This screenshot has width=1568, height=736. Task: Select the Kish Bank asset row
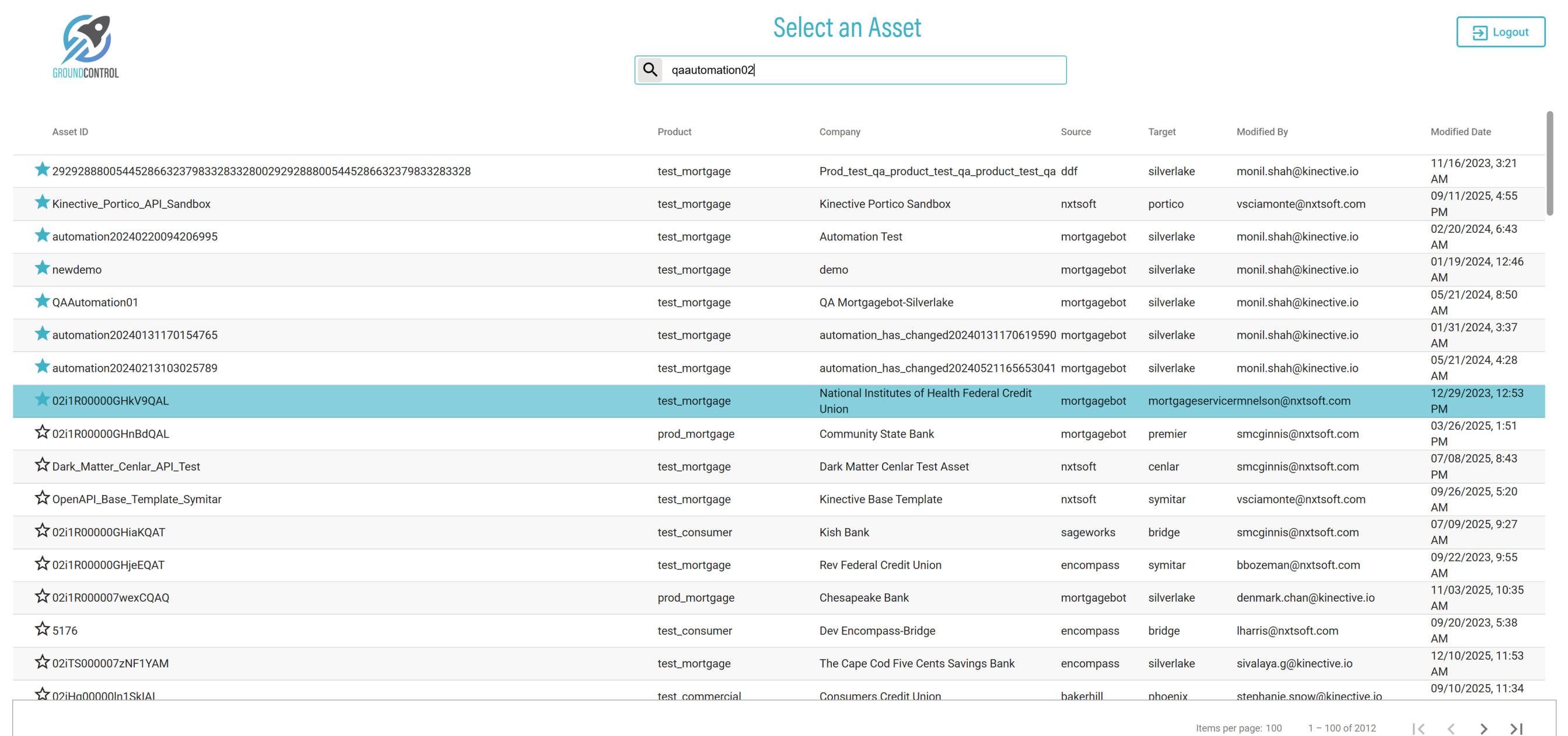pyautogui.click(x=843, y=532)
